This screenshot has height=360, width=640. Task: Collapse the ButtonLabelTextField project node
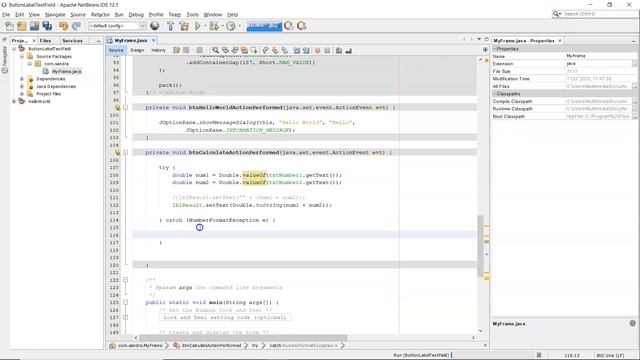tap(14, 49)
